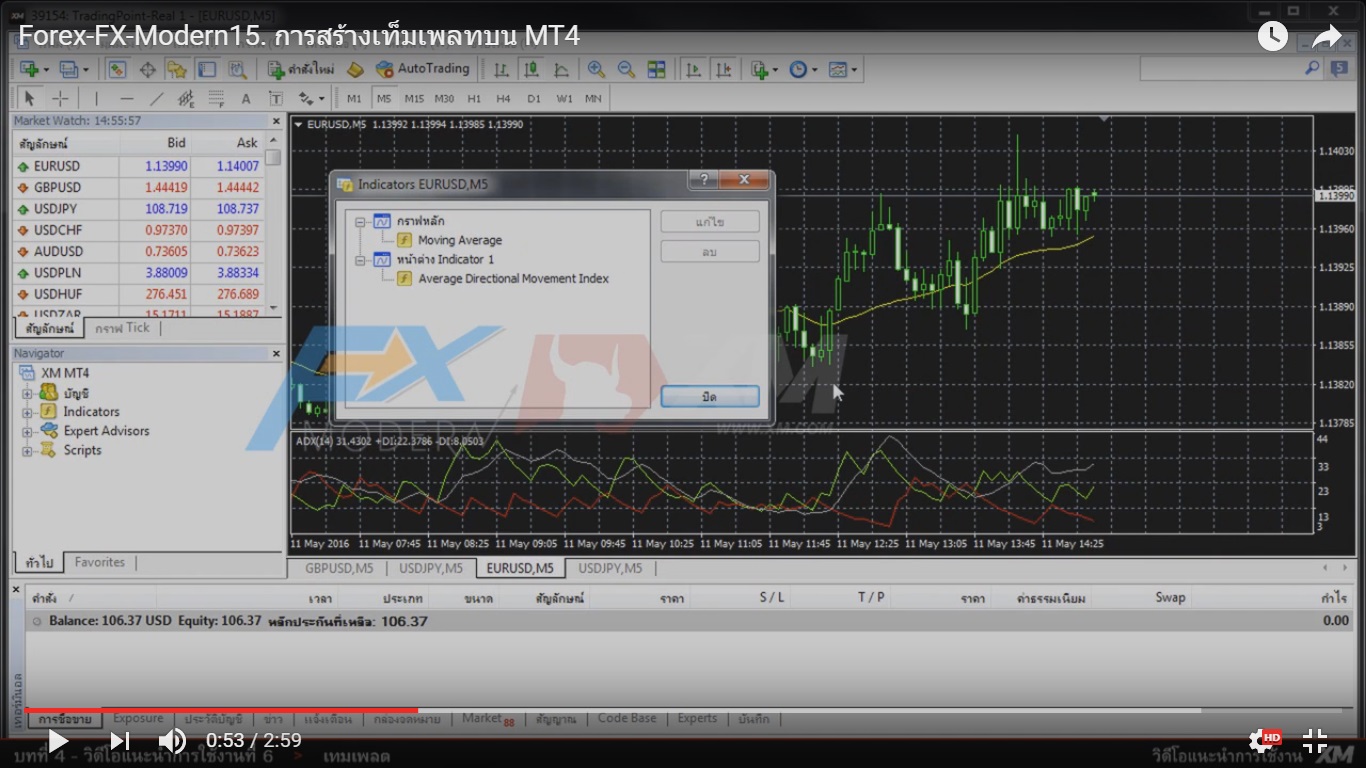Image resolution: width=1366 pixels, height=768 pixels.
Task: Select the Cursor arrow tool
Action: [x=29, y=98]
